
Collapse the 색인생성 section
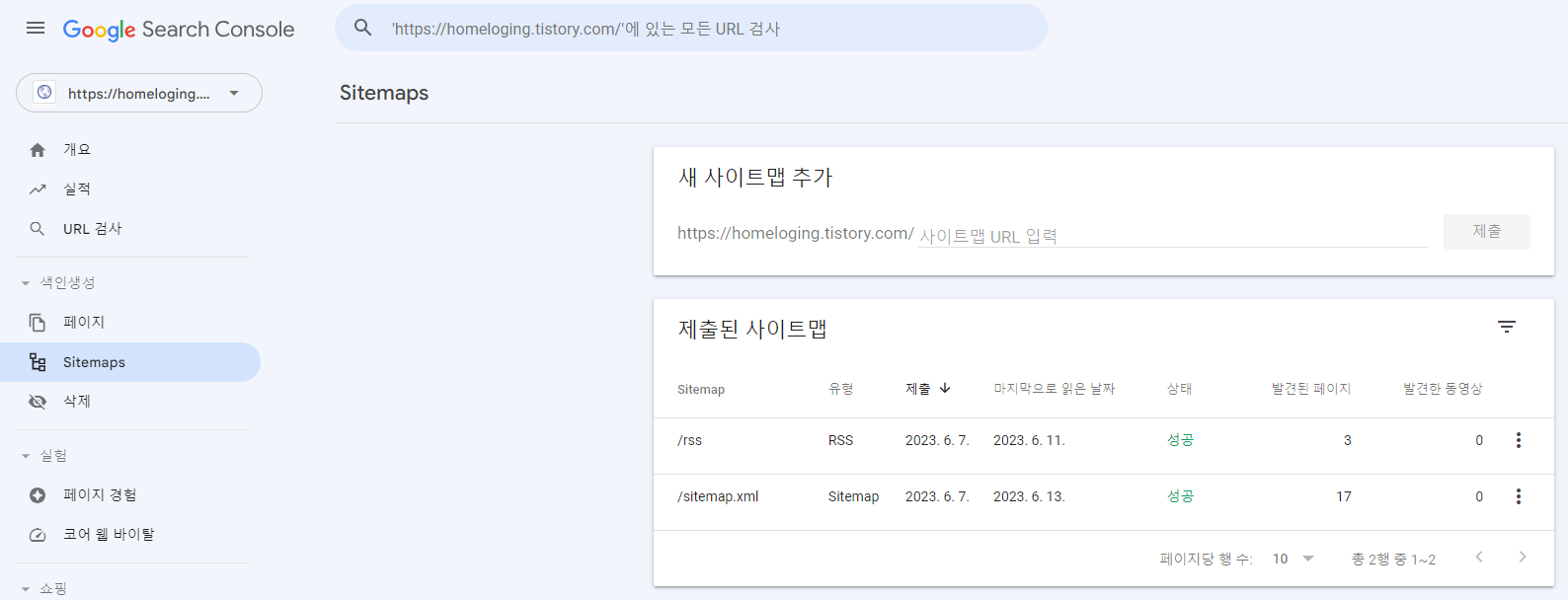pyautogui.click(x=59, y=282)
